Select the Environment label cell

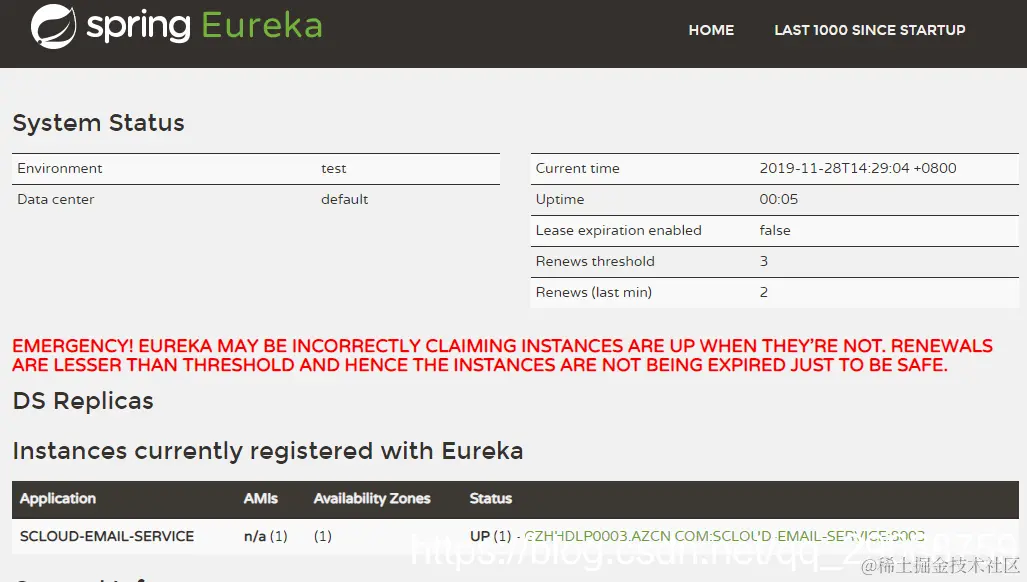pos(60,168)
